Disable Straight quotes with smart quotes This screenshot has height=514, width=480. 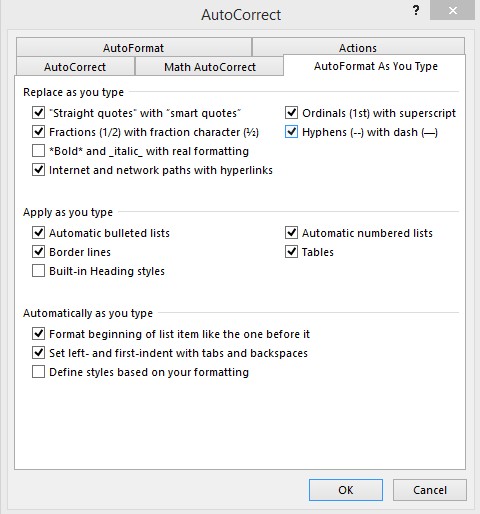38,113
